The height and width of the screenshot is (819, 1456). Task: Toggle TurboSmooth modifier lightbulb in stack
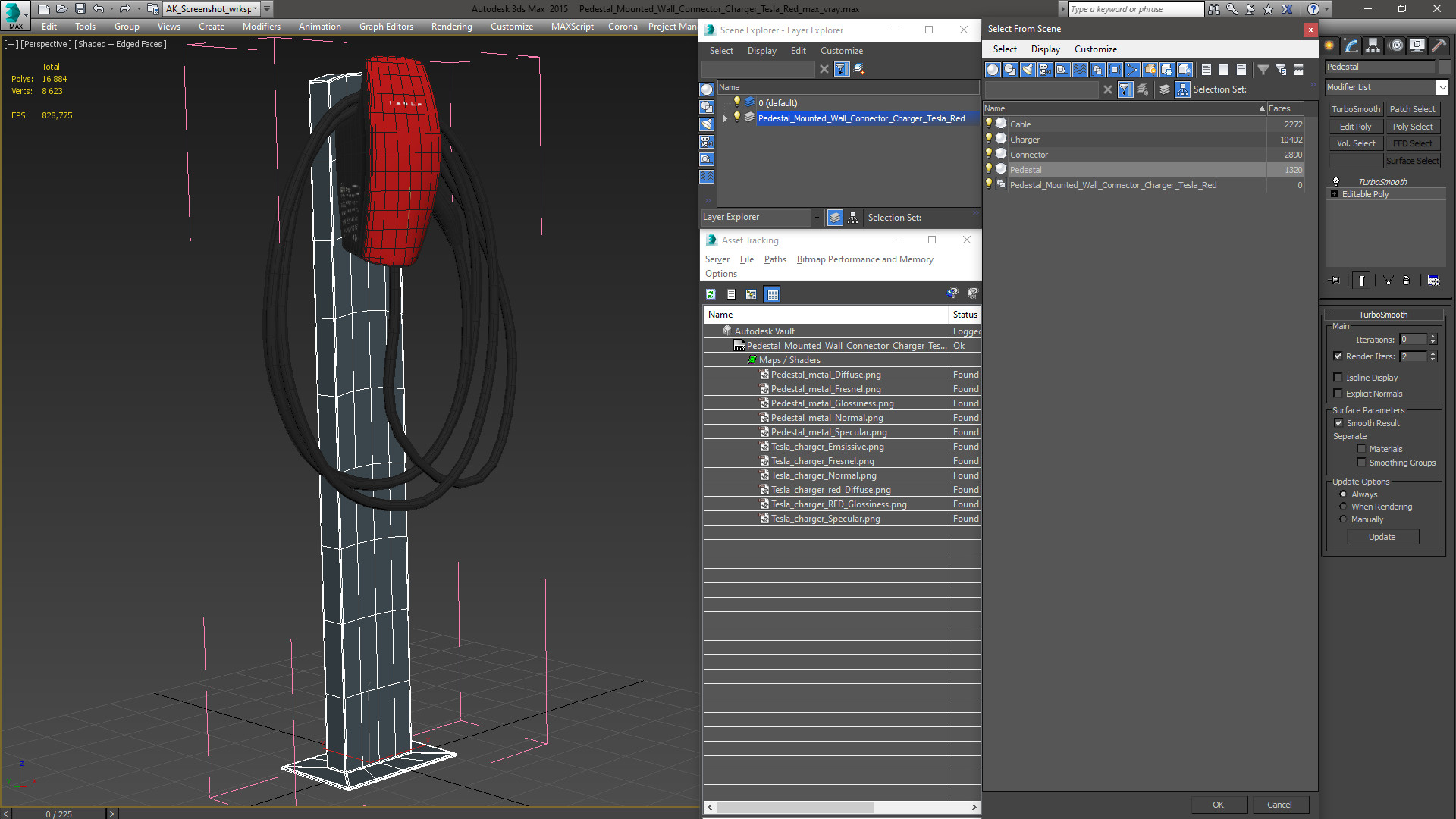1336,182
